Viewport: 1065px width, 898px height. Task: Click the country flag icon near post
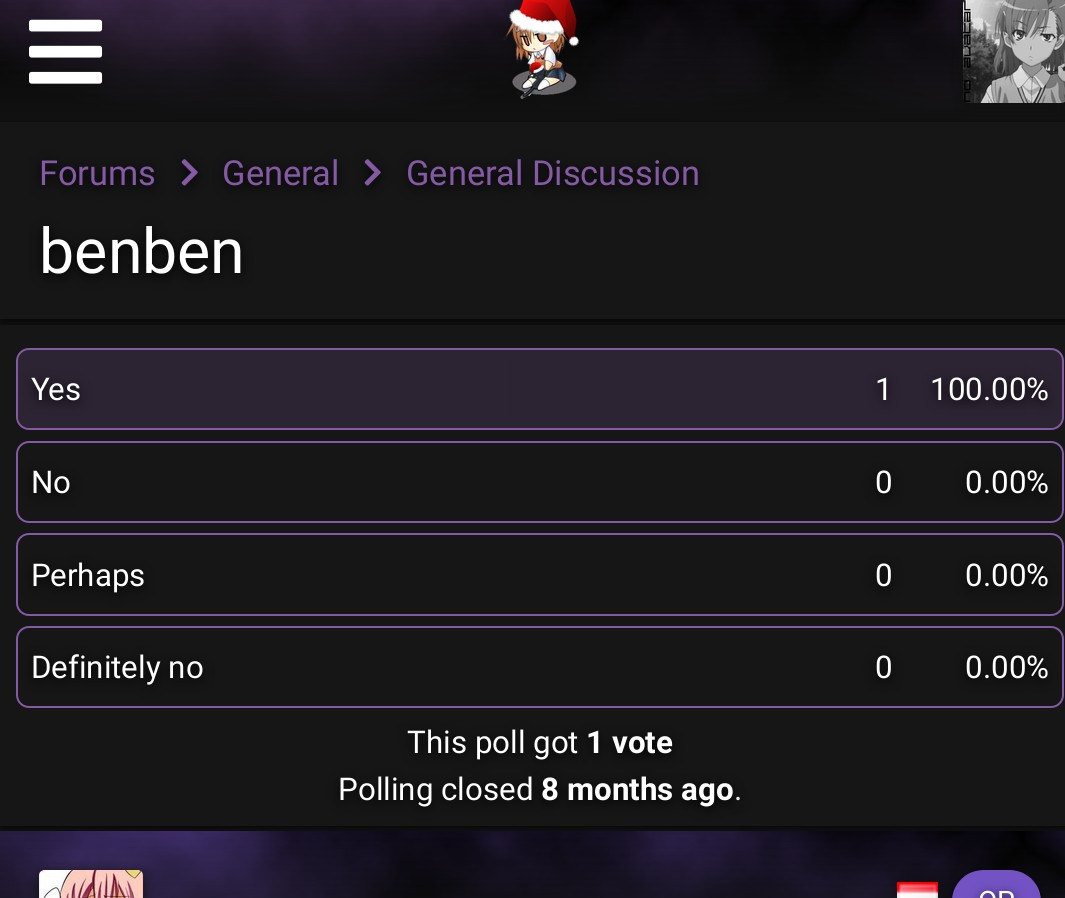[917, 890]
